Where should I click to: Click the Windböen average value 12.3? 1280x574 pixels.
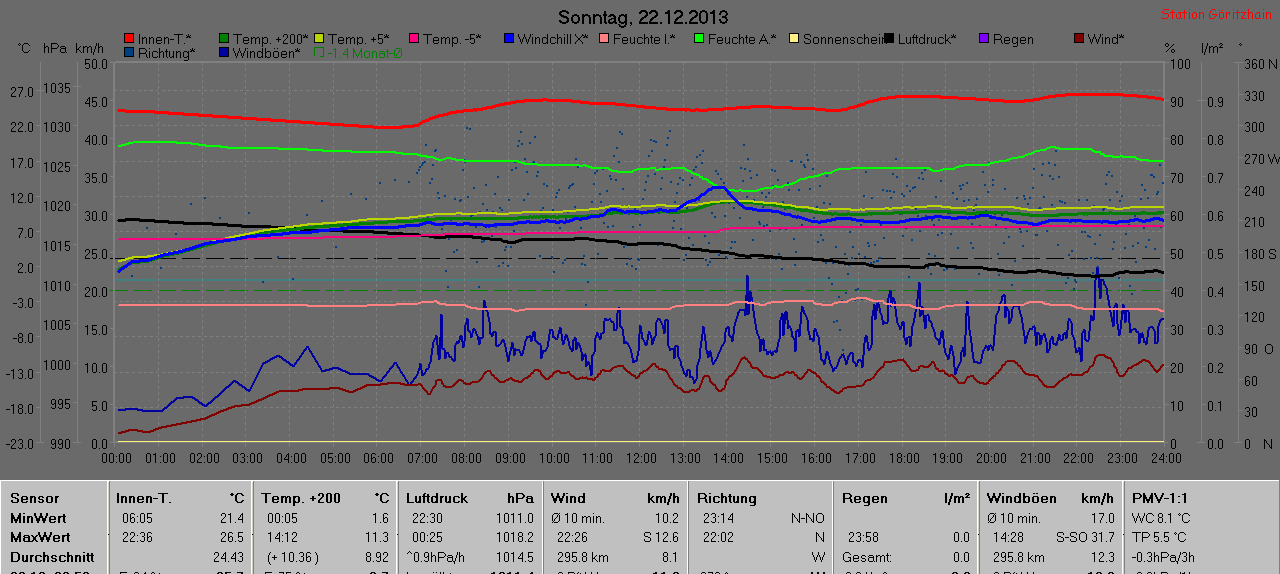point(1102,557)
